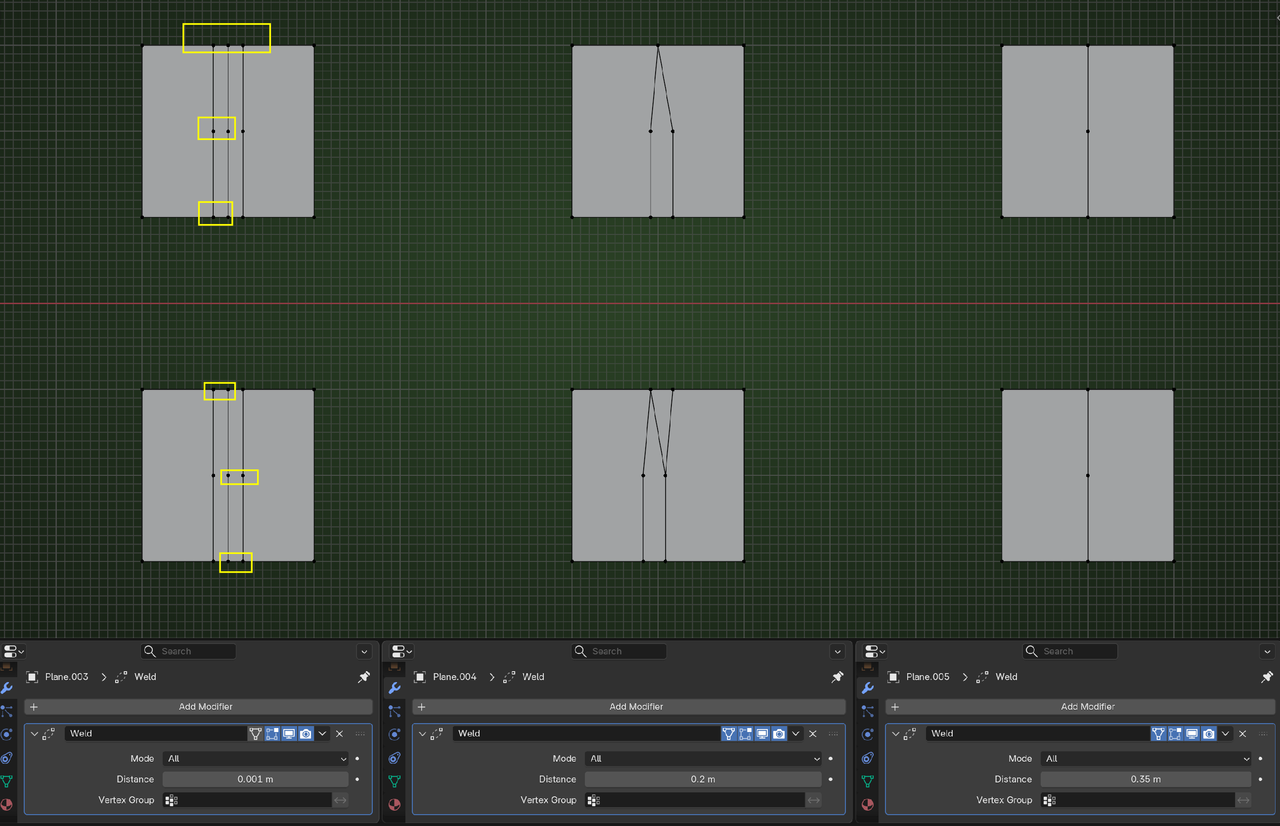Screen dimensions: 1280x826
Task: Open Particle properties in the middle panel
Action: click(x=394, y=711)
